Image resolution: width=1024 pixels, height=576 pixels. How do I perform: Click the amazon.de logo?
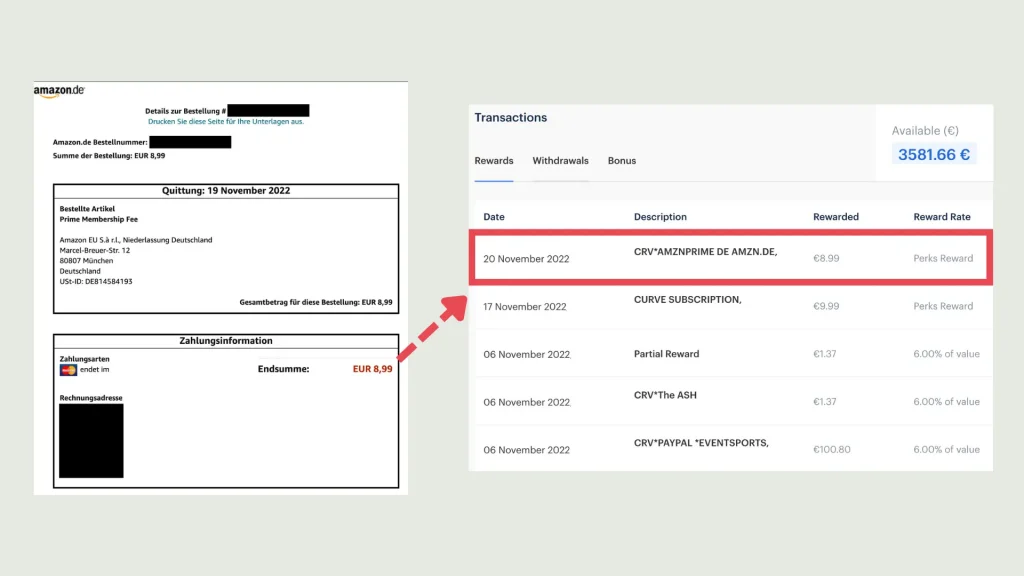coord(59,91)
